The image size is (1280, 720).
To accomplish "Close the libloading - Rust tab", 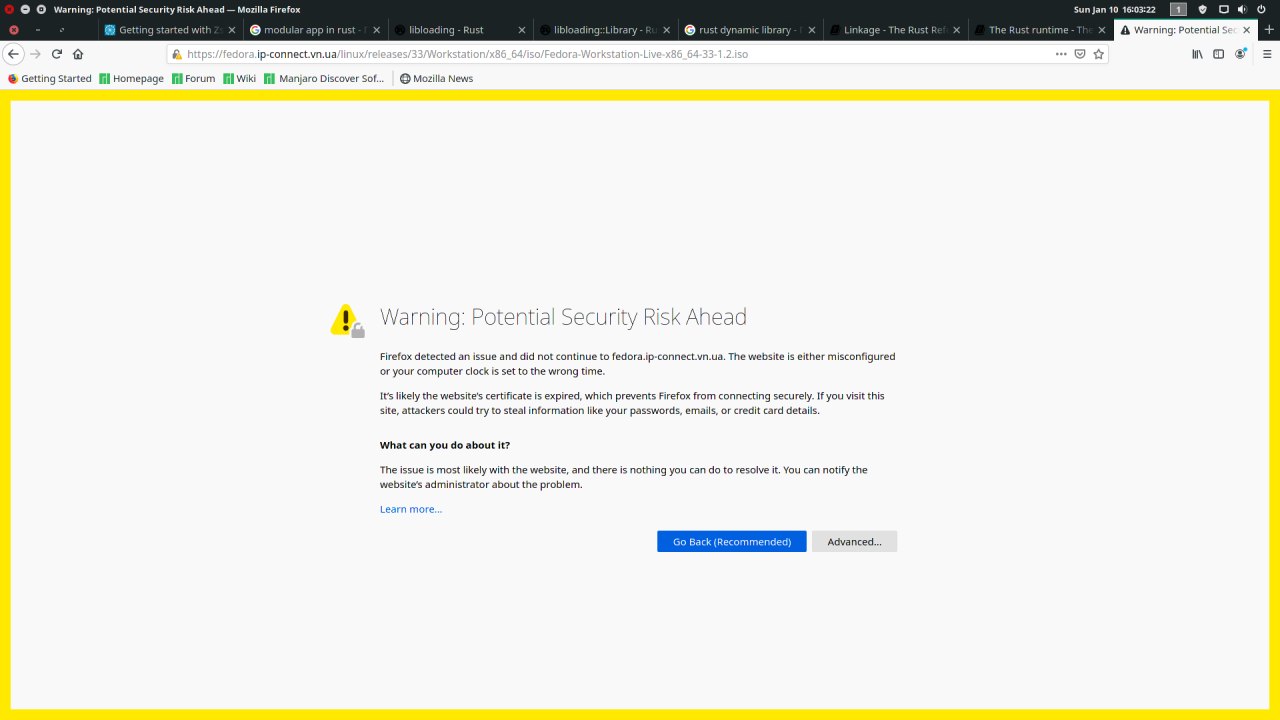I will (x=521, y=30).
